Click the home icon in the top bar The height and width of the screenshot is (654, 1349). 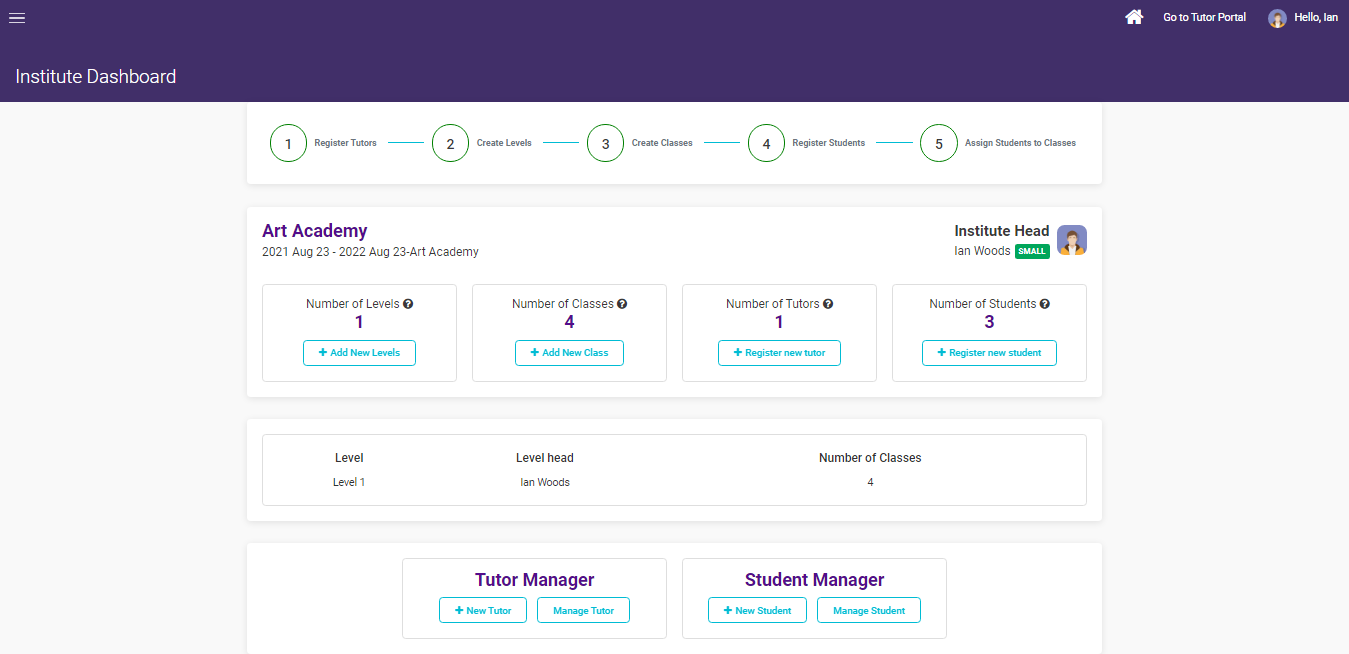[1133, 16]
